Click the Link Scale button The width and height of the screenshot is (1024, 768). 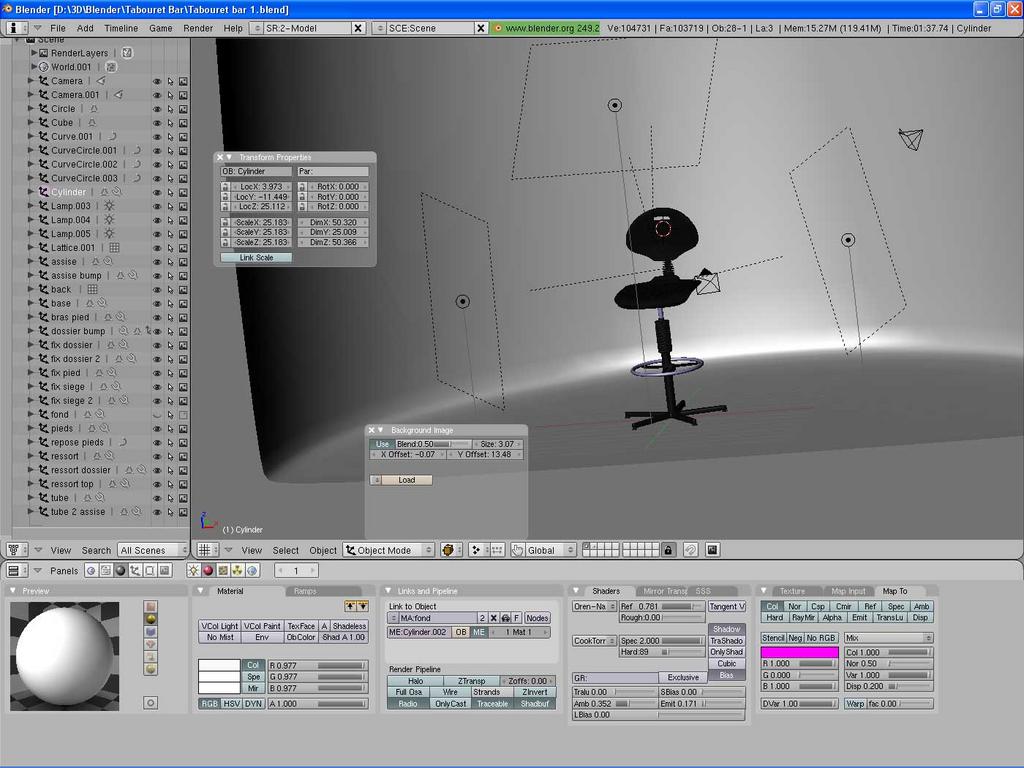(x=256, y=257)
